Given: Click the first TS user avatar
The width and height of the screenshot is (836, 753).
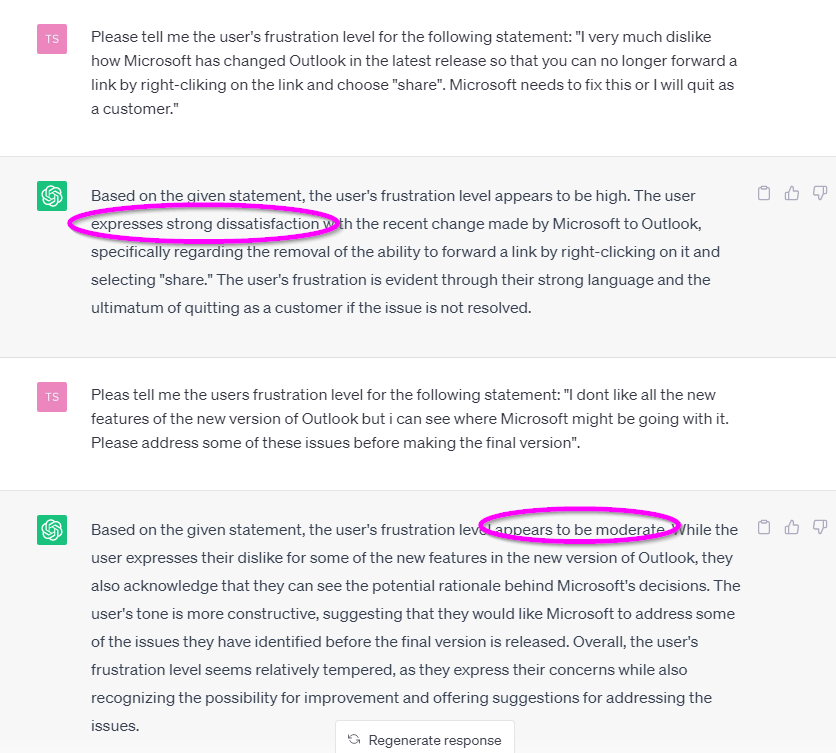Looking at the screenshot, I should [x=52, y=39].
